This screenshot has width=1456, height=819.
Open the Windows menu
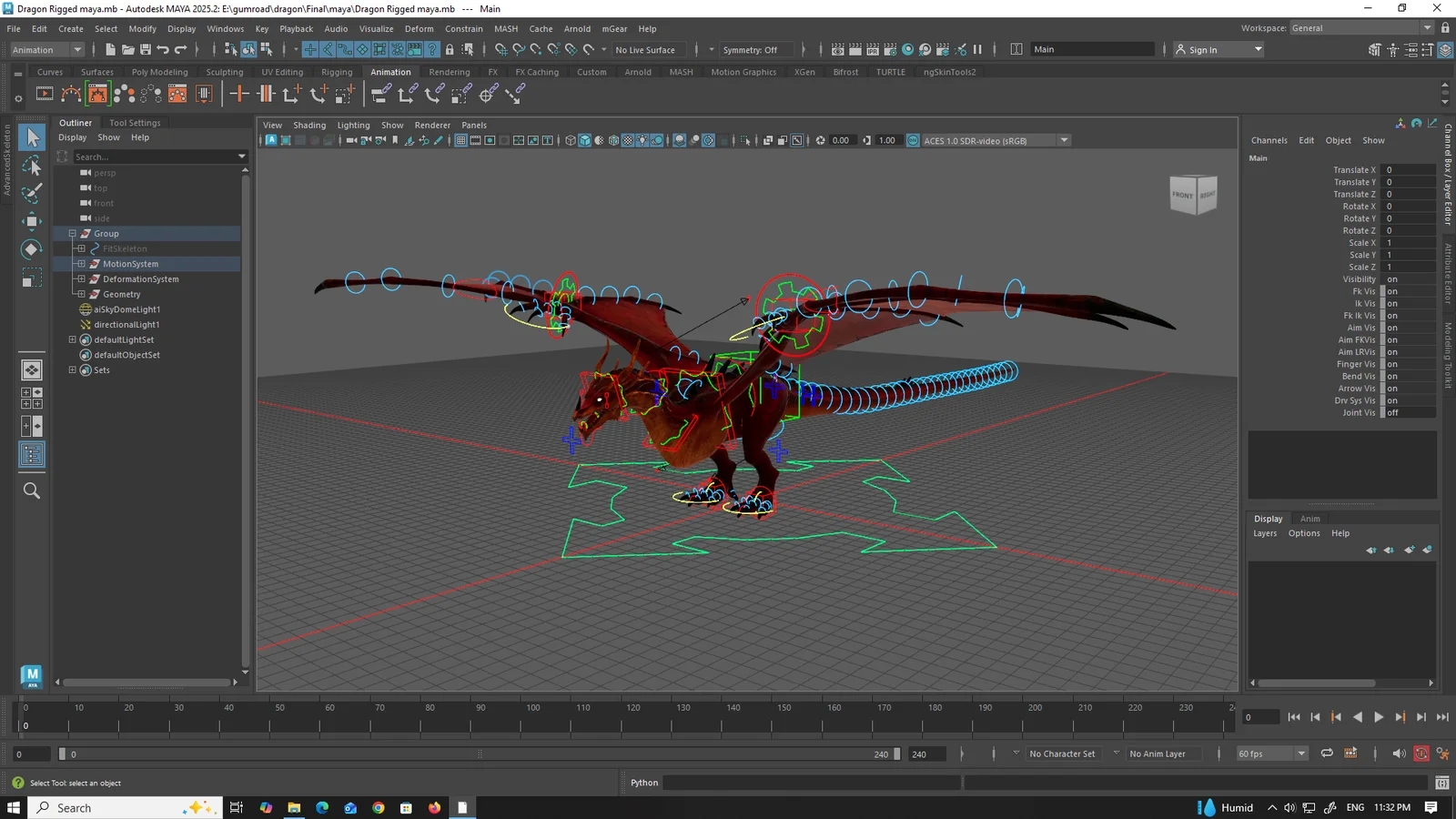click(x=225, y=28)
